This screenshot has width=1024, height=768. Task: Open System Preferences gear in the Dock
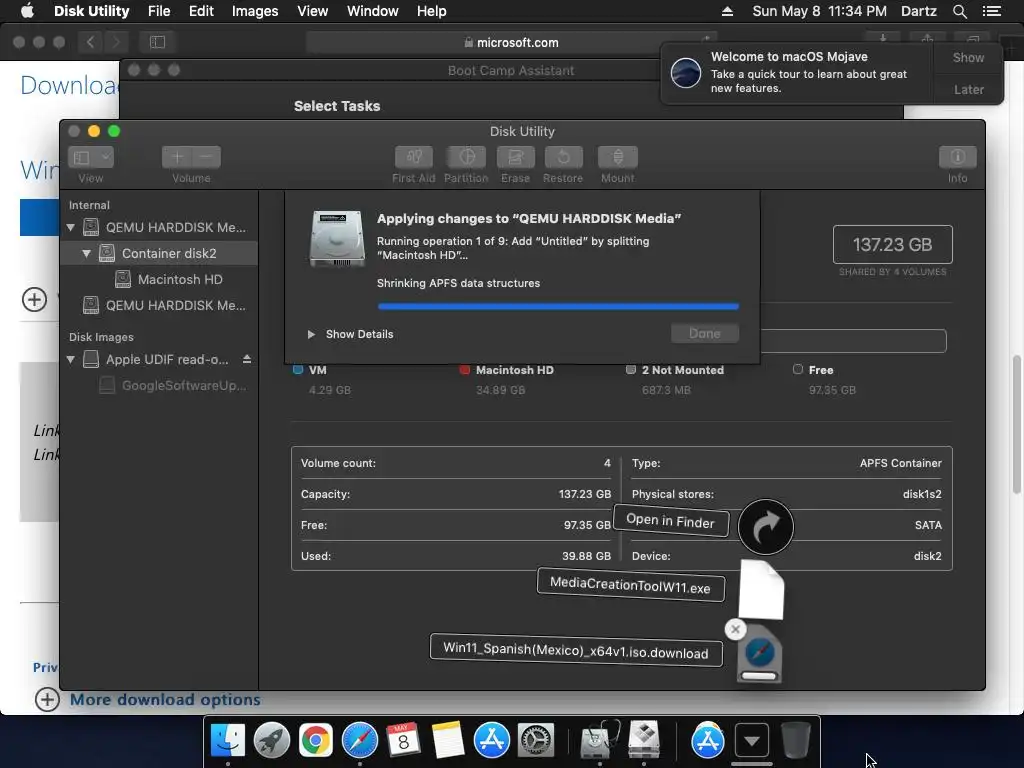click(536, 741)
